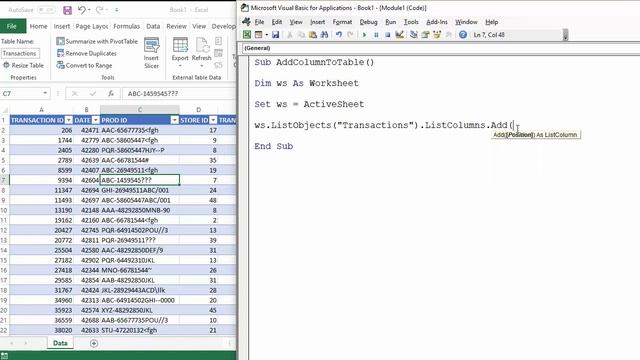Open Edit menu in VBA editor
The width and height of the screenshot is (640, 360).
(x=277, y=22)
